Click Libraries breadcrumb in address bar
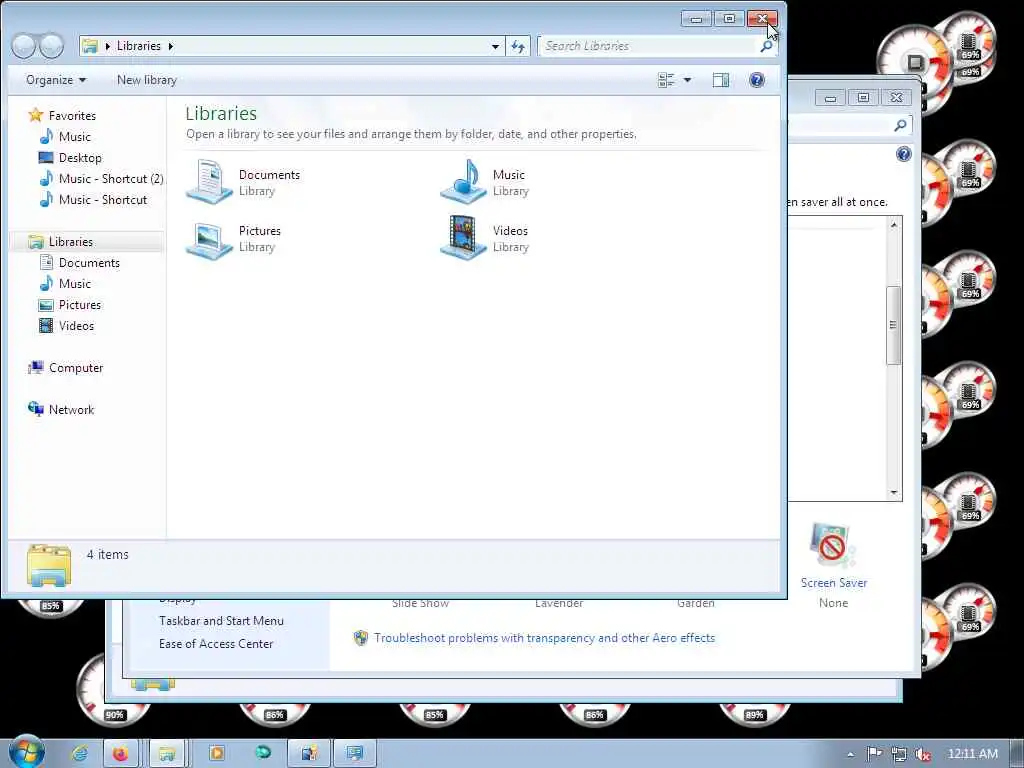The height and width of the screenshot is (768, 1024). pos(138,46)
